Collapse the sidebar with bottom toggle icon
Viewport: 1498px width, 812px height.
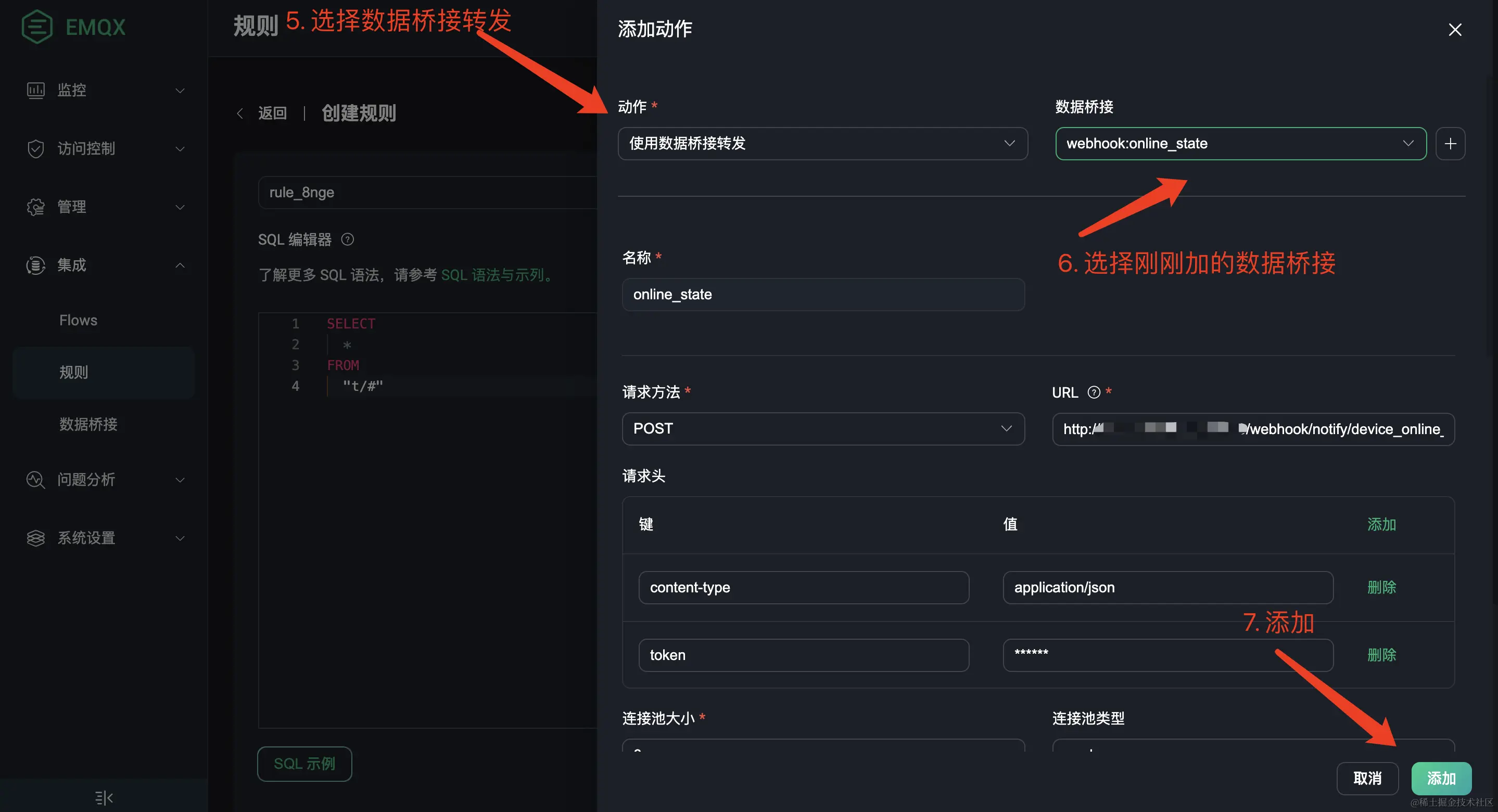click(104, 797)
